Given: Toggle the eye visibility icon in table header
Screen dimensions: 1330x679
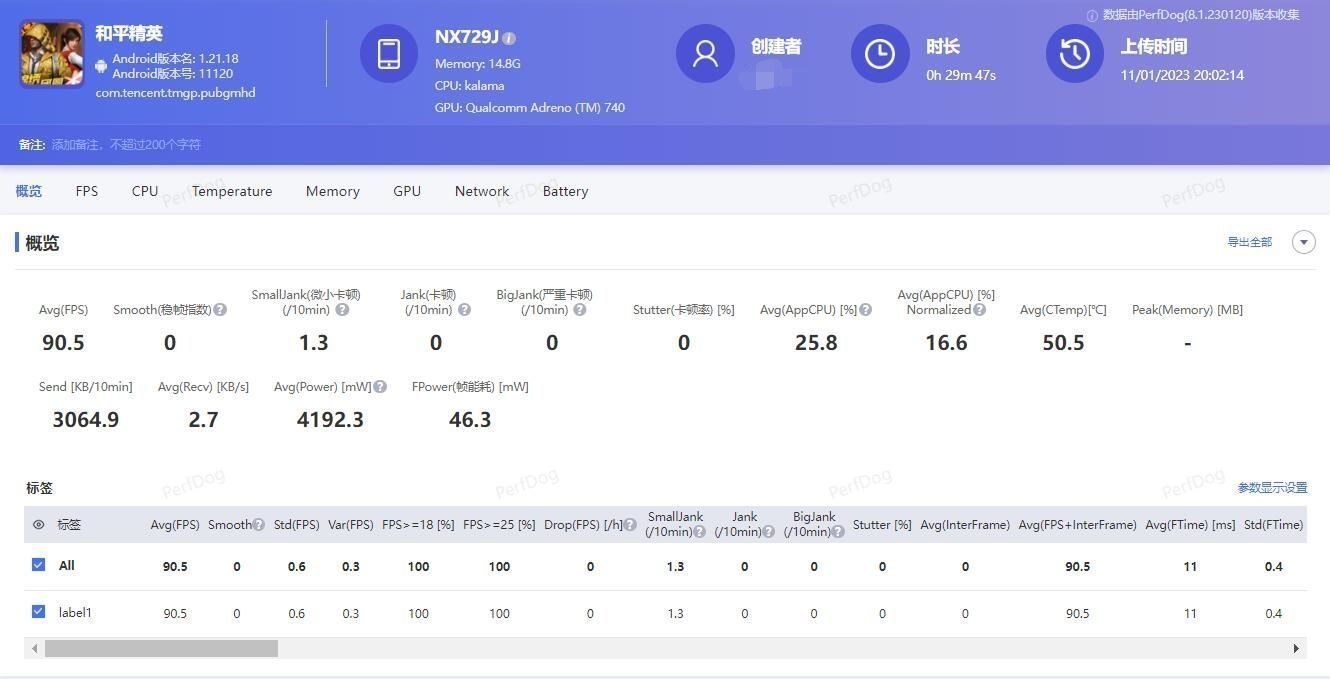Looking at the screenshot, I should point(38,525).
